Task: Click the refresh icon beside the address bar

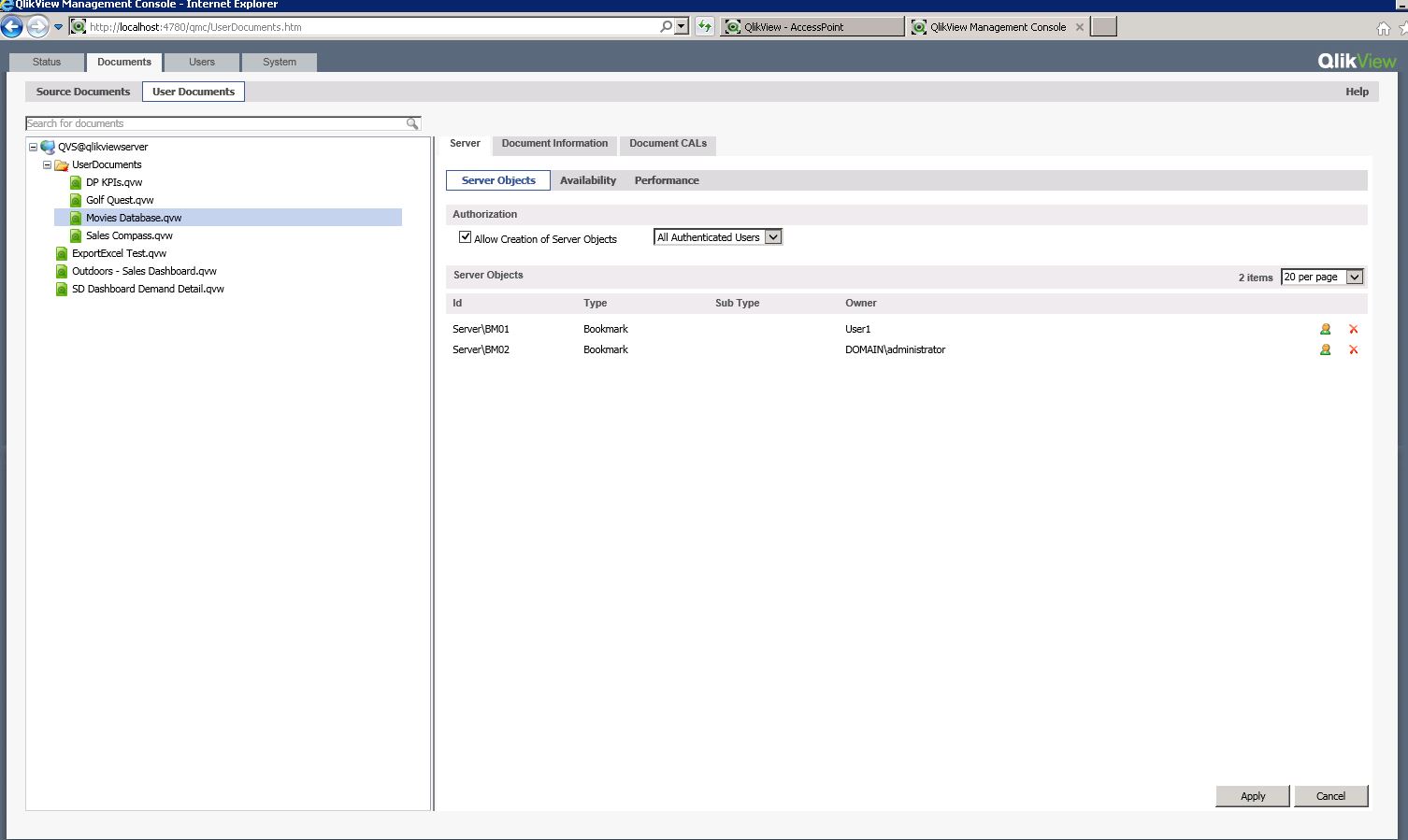Action: pos(704,26)
